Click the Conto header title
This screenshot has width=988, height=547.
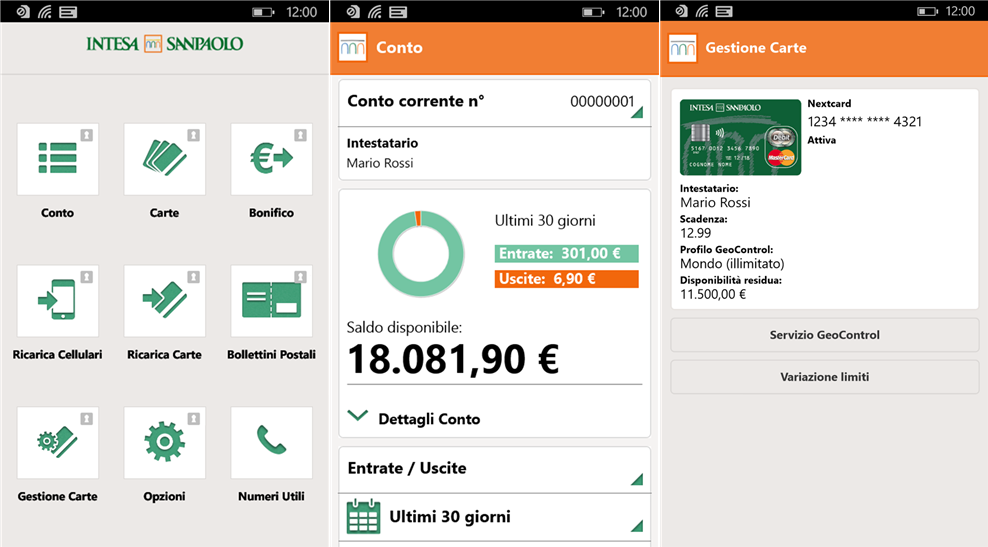(399, 48)
